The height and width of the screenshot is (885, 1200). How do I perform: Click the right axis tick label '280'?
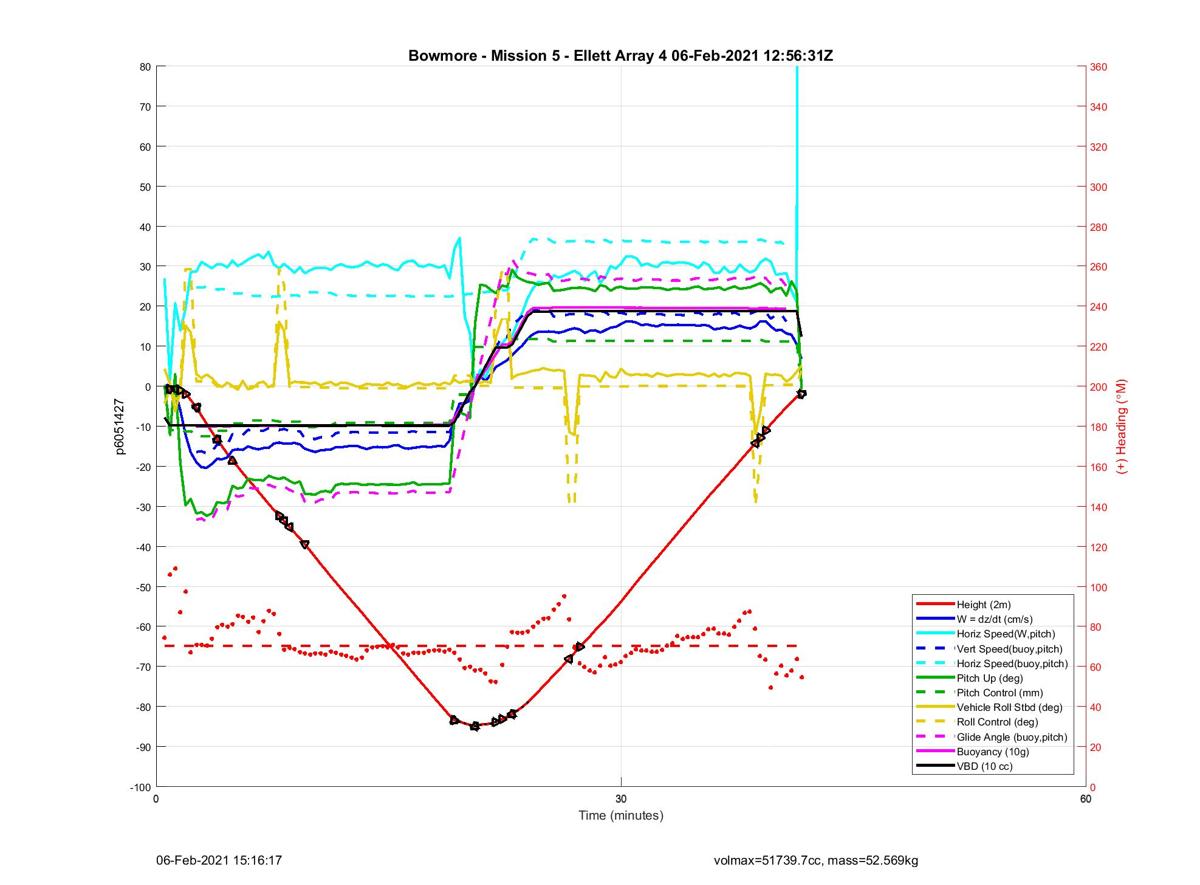point(1100,227)
